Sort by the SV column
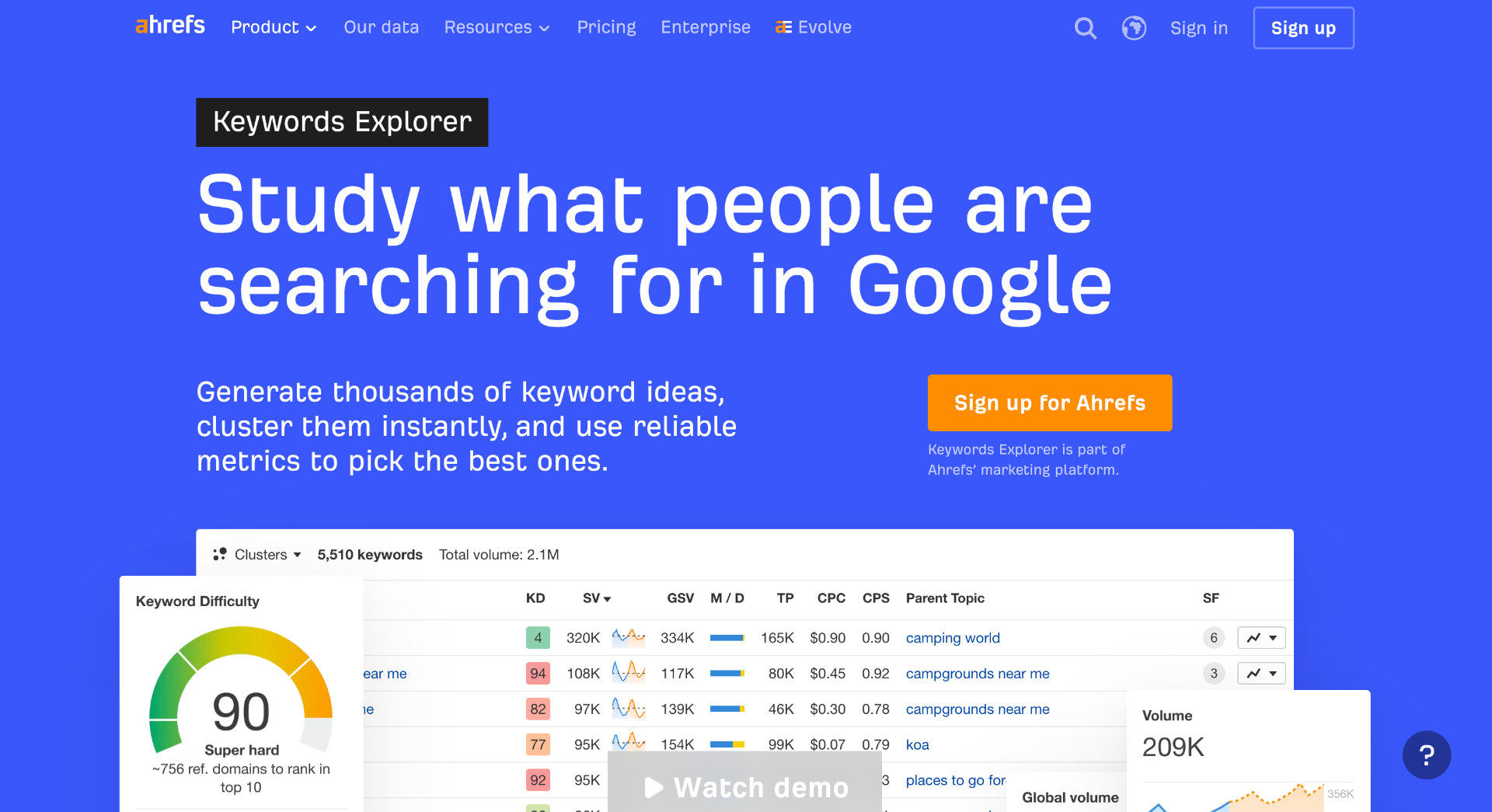 point(597,598)
